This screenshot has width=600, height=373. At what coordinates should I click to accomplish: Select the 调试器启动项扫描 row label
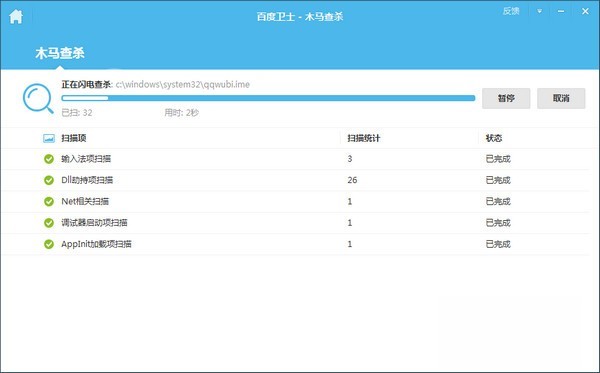tap(94, 223)
